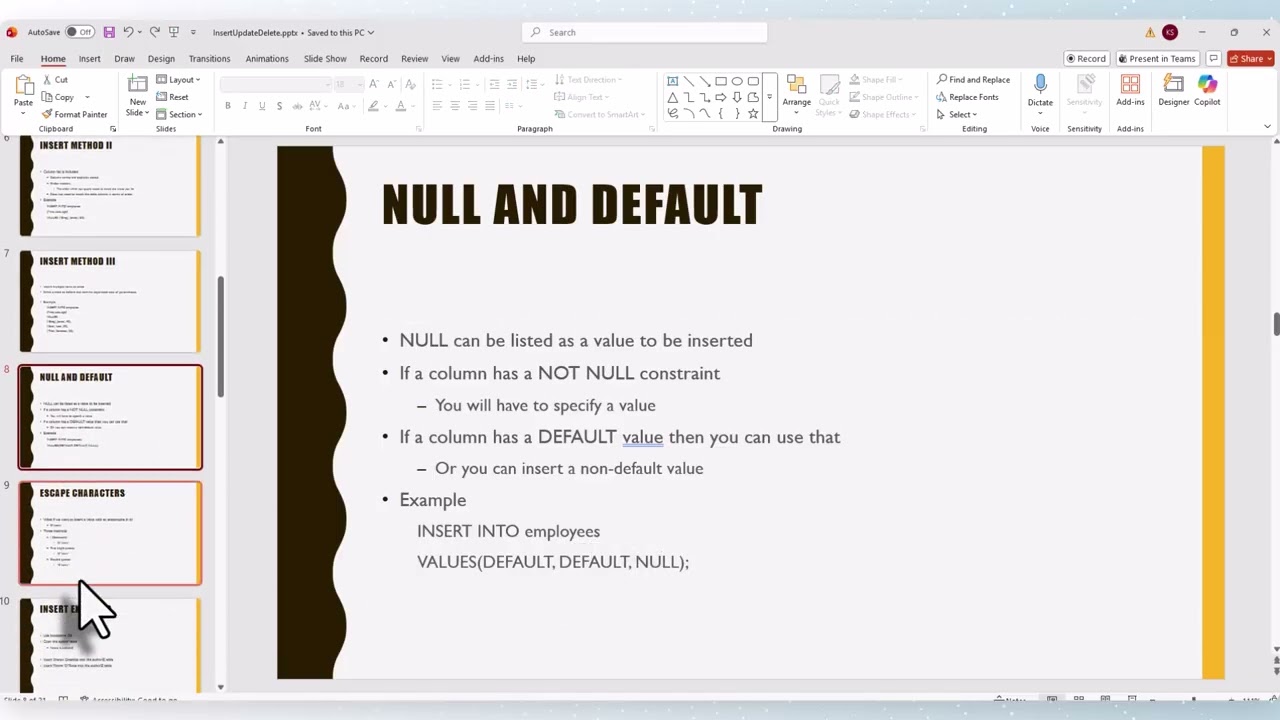Screen dimensions: 1280x720
Task: Open the File menu
Action: tap(17, 59)
